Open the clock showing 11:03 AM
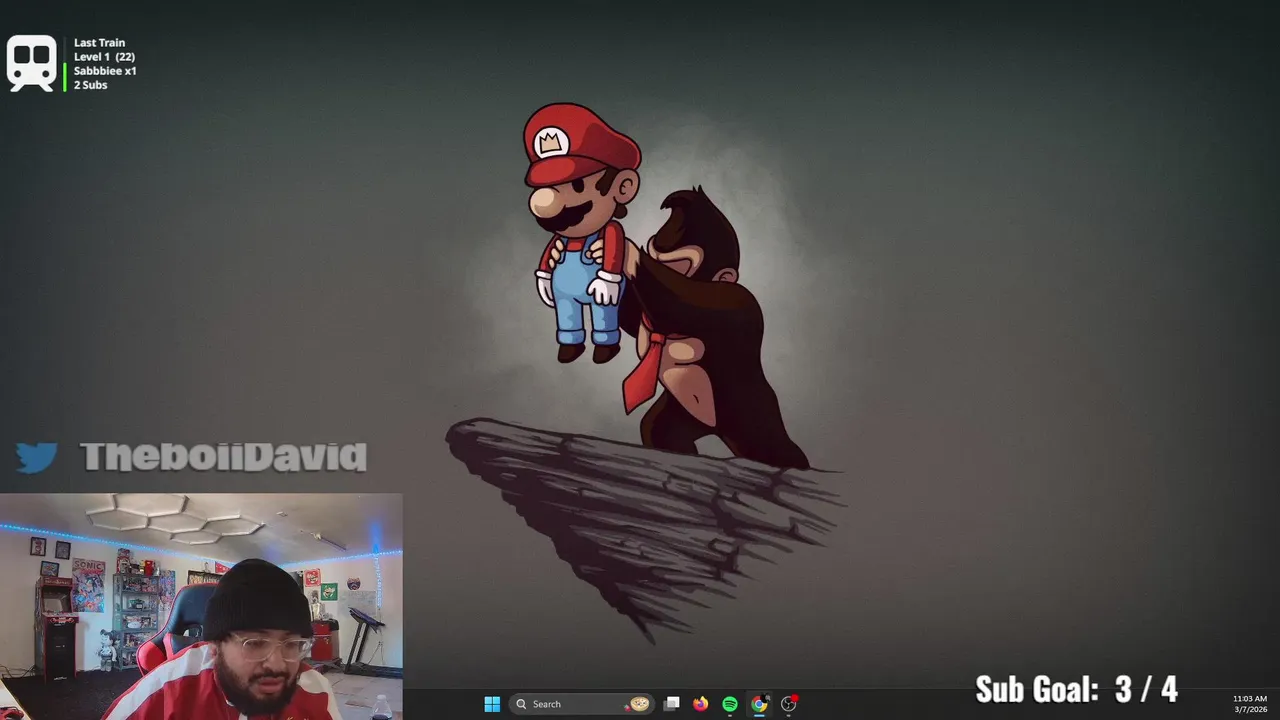Viewport: 1280px width, 720px height. [1250, 704]
